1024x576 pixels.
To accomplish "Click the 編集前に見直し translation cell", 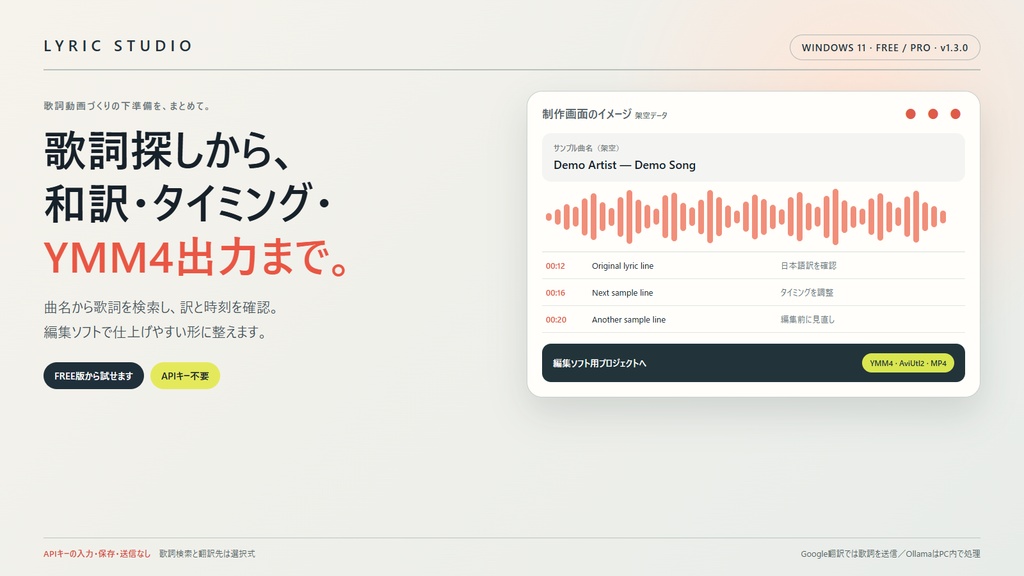I will tap(807, 319).
